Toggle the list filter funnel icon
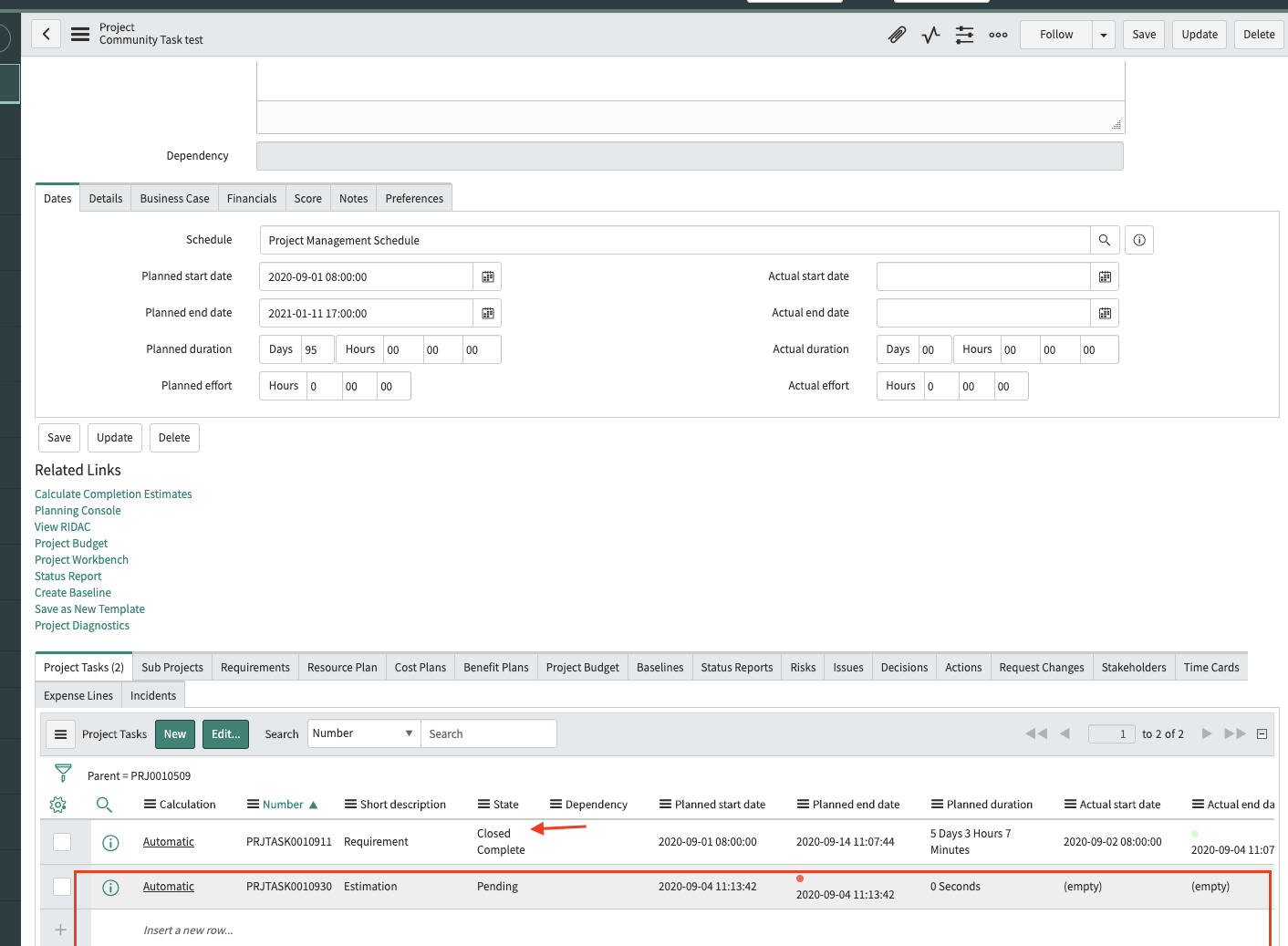The height and width of the screenshot is (946, 1288). point(63,773)
